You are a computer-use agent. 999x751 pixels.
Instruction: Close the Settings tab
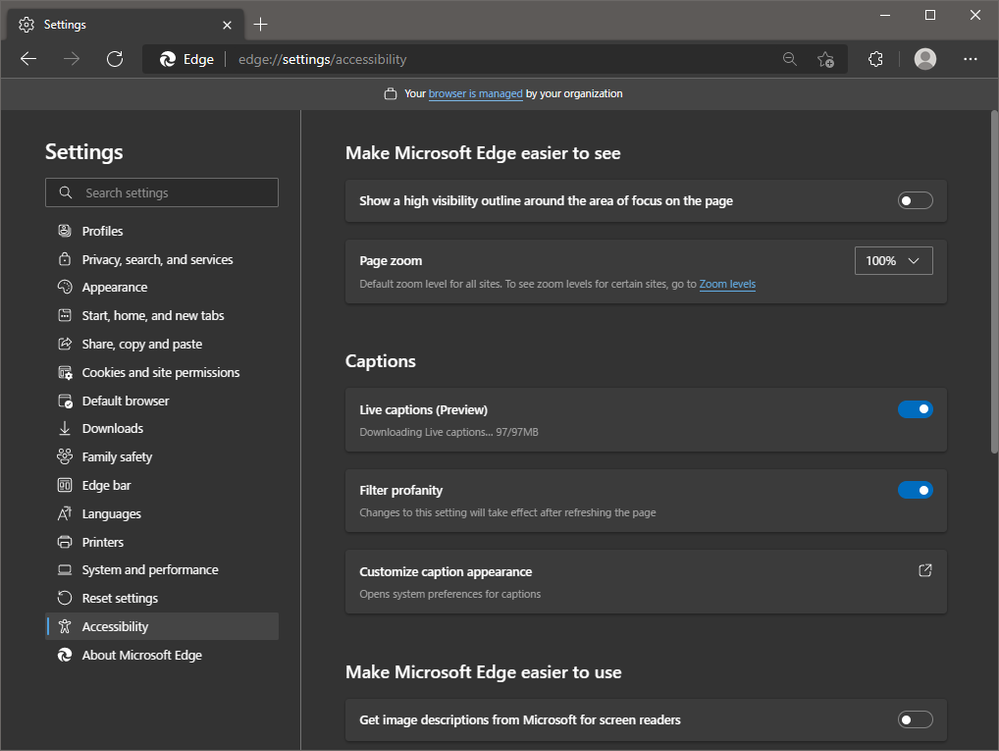(227, 25)
